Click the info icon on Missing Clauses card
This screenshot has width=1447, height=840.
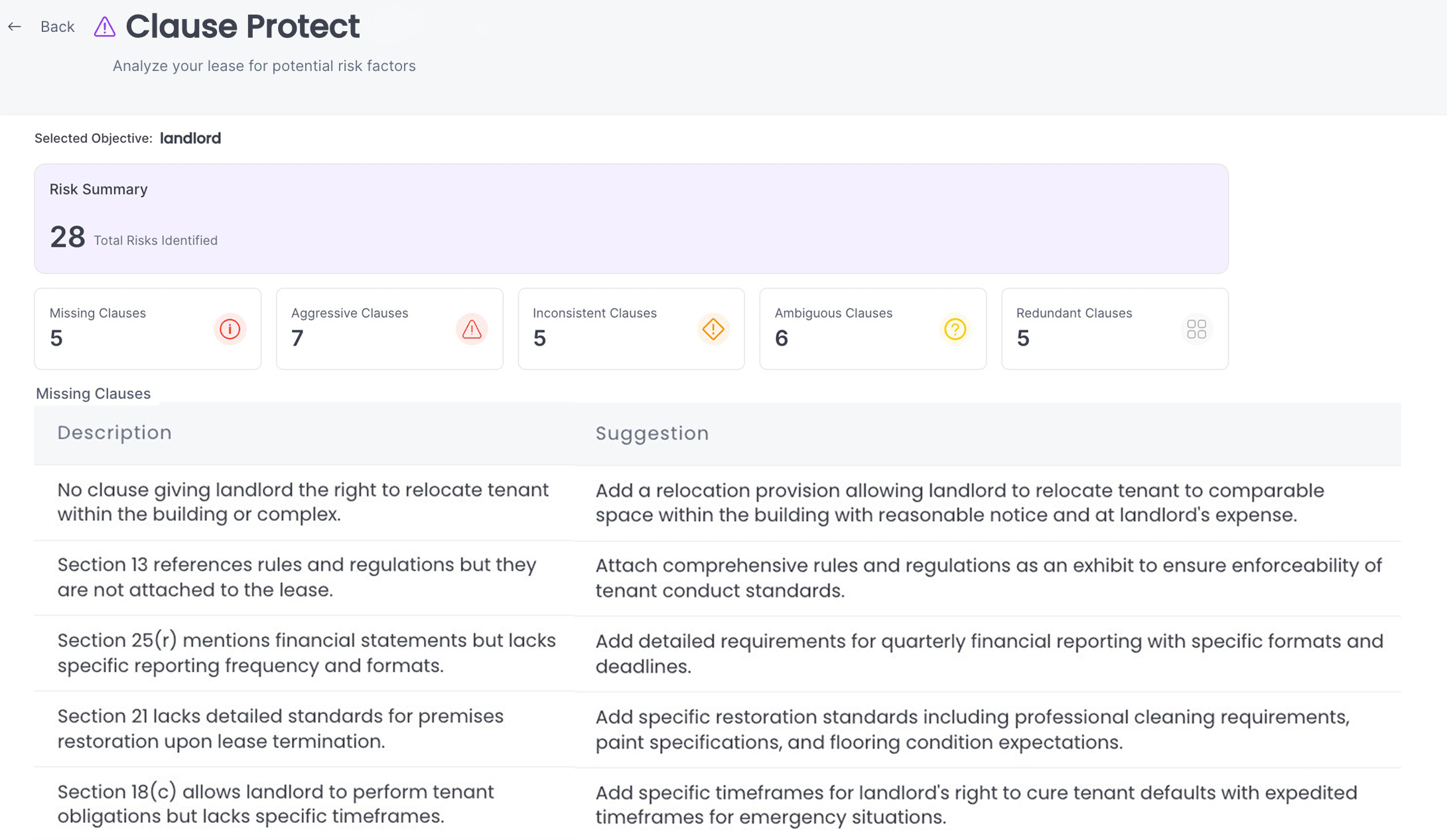click(230, 328)
